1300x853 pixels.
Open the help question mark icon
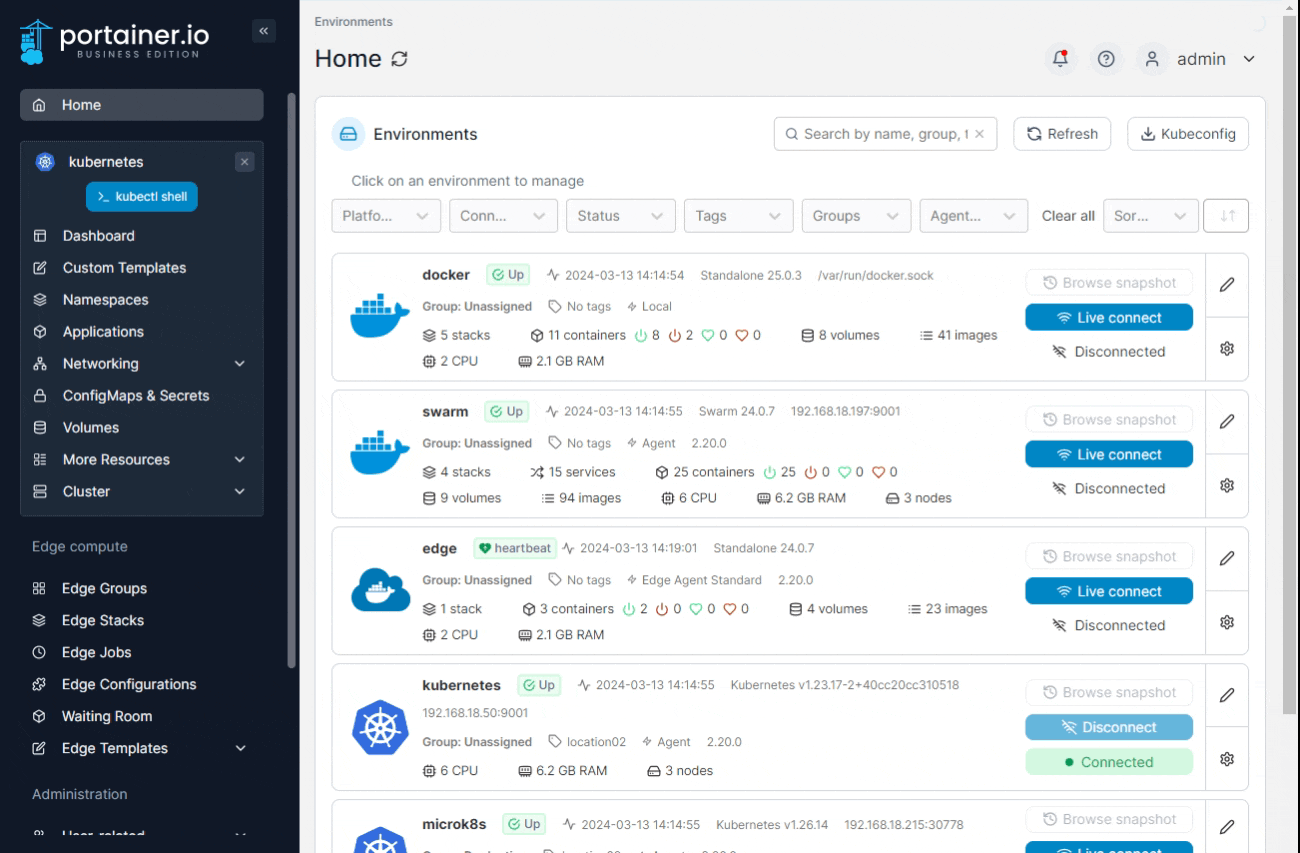1106,59
